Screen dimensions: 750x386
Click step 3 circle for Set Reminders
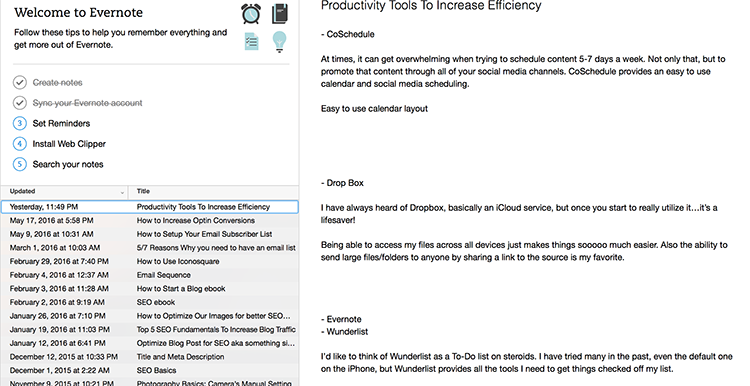[20, 123]
